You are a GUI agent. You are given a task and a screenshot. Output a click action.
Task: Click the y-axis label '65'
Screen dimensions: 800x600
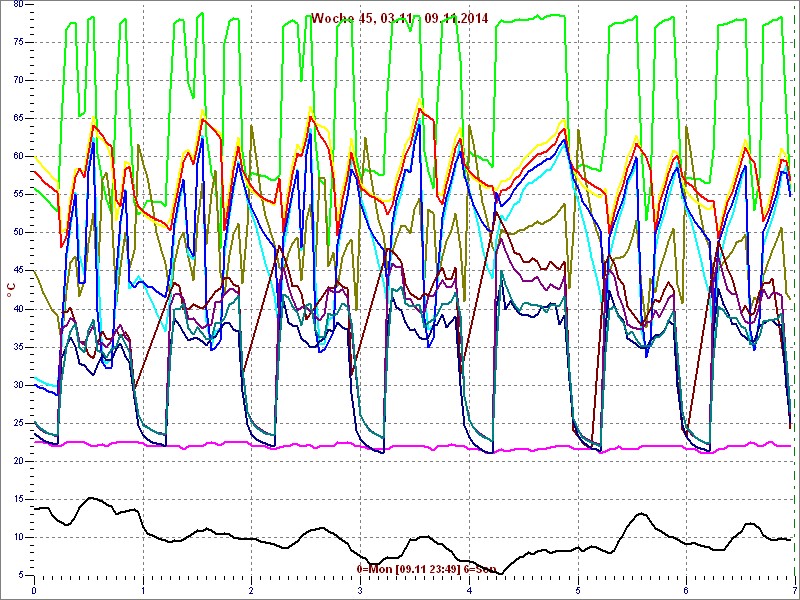tap(17, 118)
